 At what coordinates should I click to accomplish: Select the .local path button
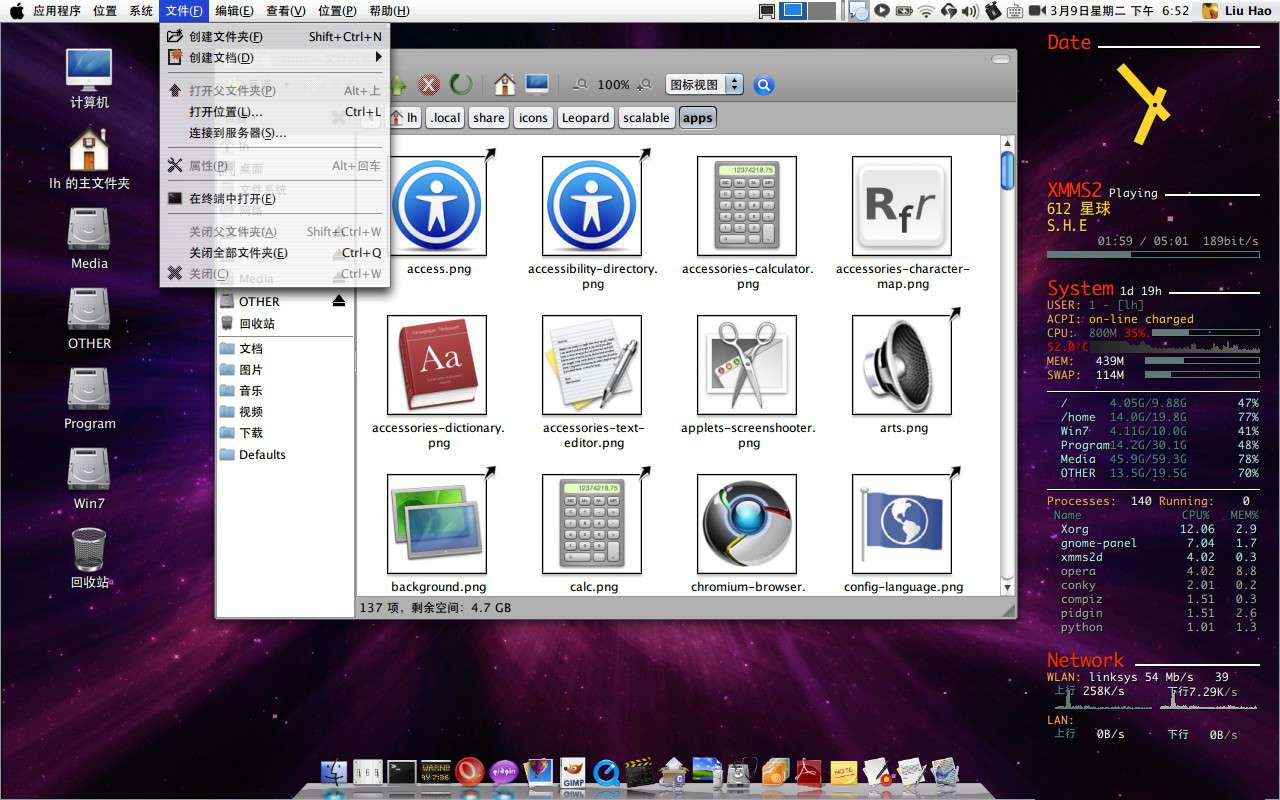click(x=445, y=117)
